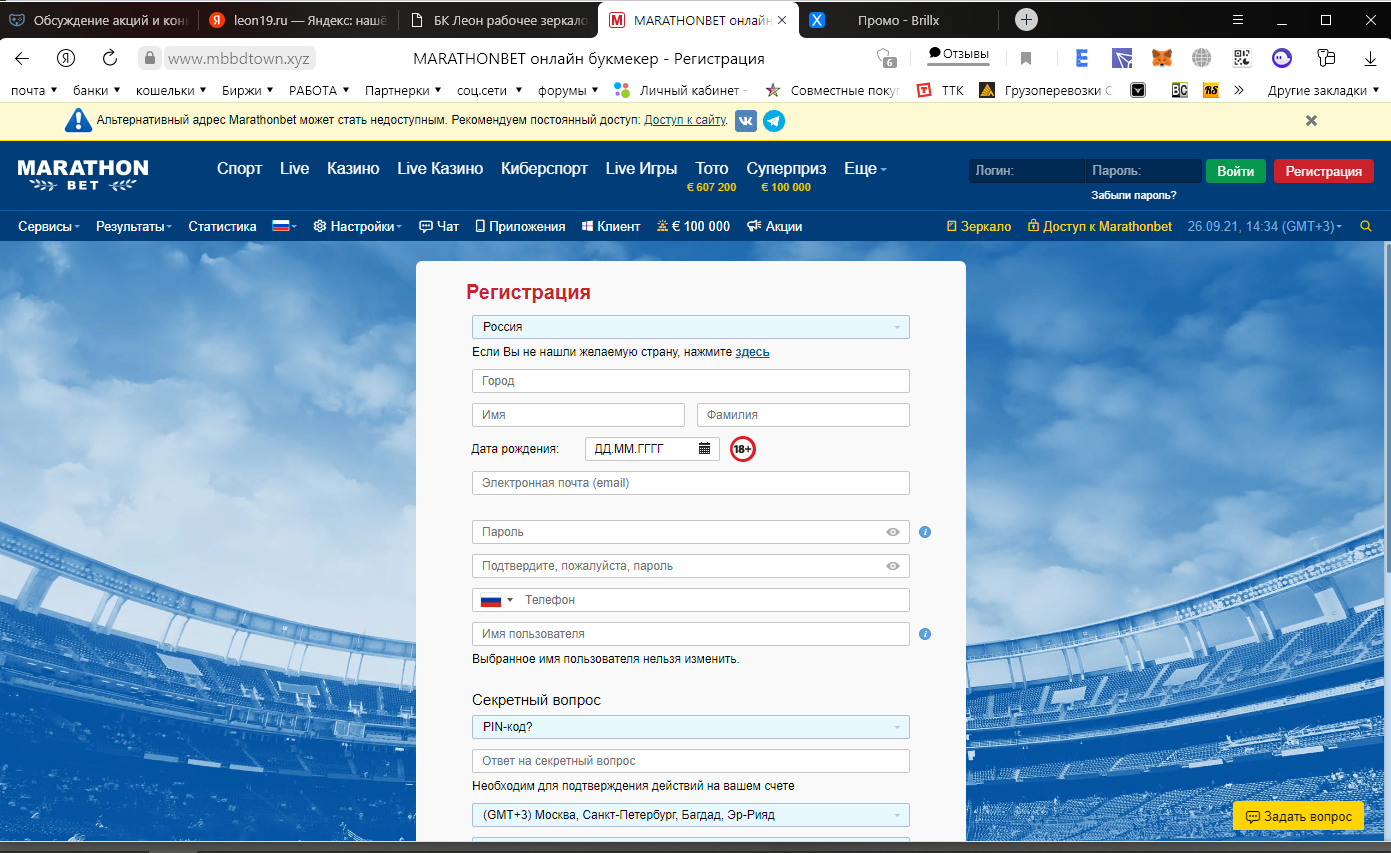The image size is (1391, 853).
Task: Switch to the Промо - Brillx tab
Action: coord(898,20)
